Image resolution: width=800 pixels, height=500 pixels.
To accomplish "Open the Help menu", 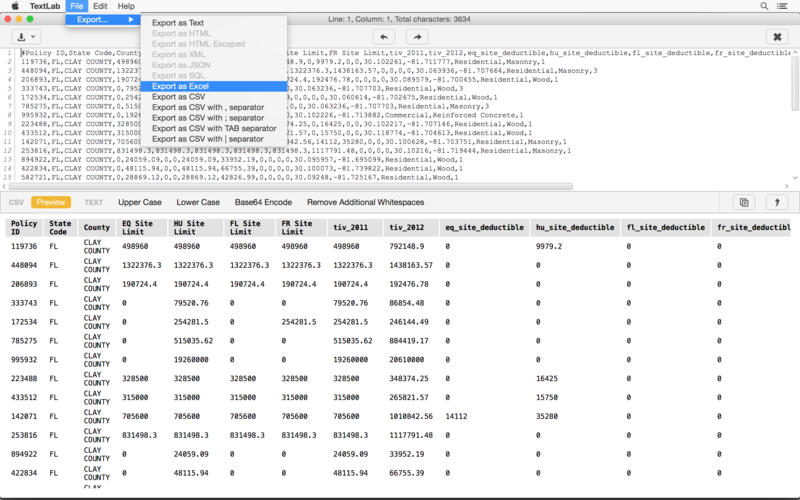I will pyautogui.click(x=126, y=6).
